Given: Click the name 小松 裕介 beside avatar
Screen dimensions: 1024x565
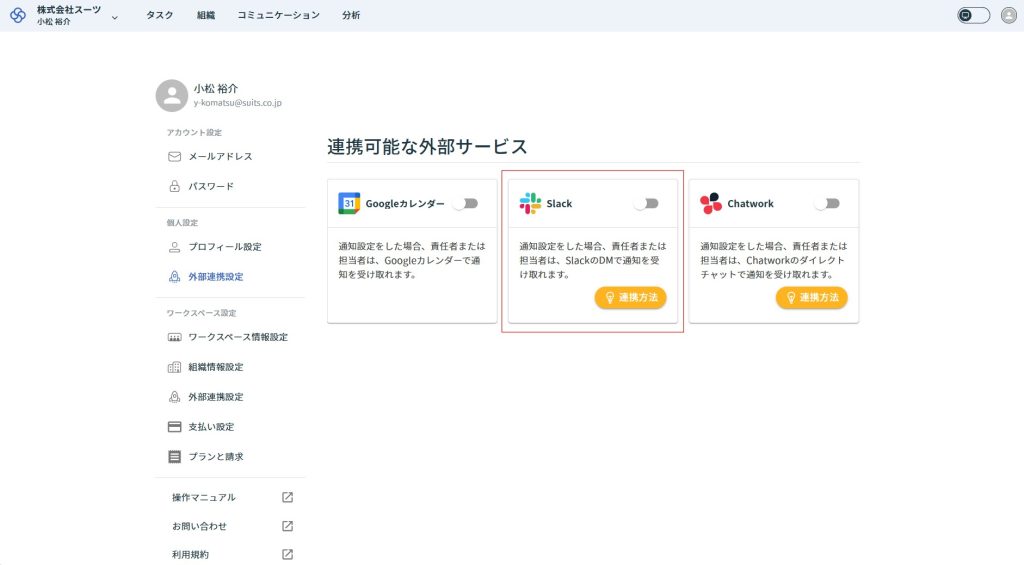Looking at the screenshot, I should pyautogui.click(x=216, y=88).
